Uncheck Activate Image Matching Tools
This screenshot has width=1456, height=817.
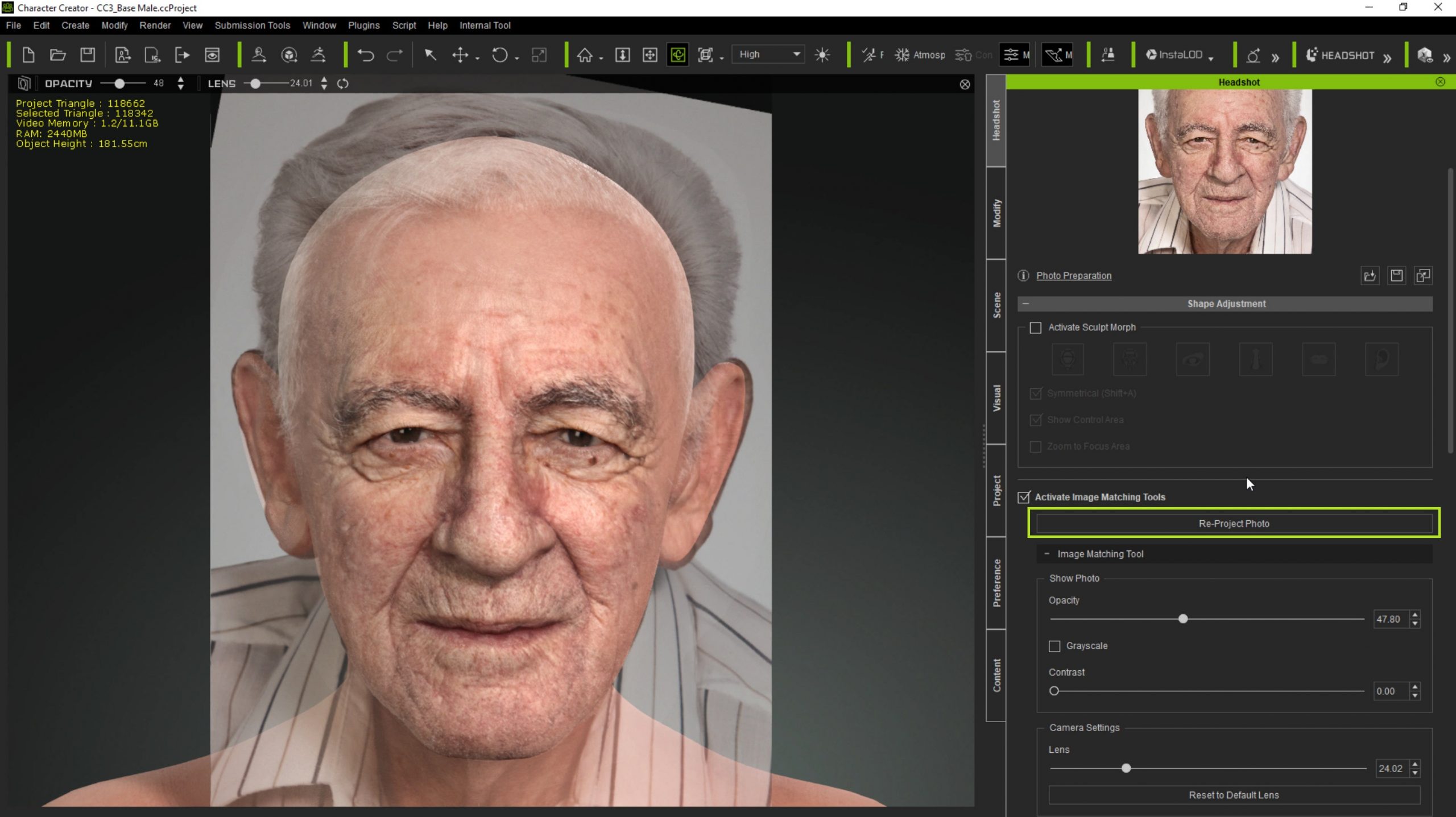1024,497
